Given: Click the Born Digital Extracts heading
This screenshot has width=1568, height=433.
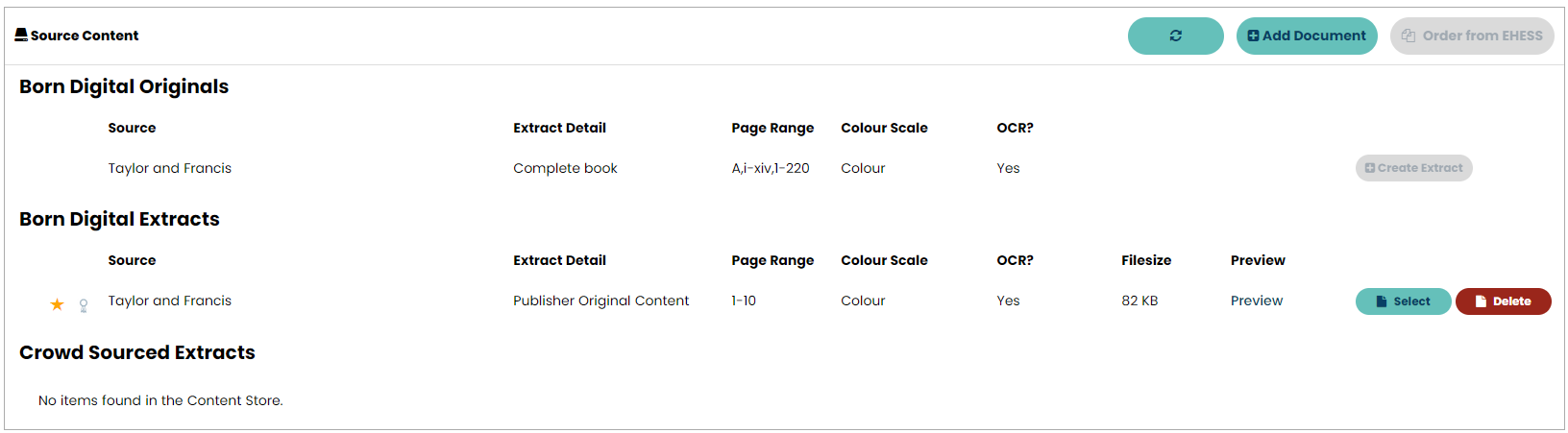Looking at the screenshot, I should coord(119,219).
